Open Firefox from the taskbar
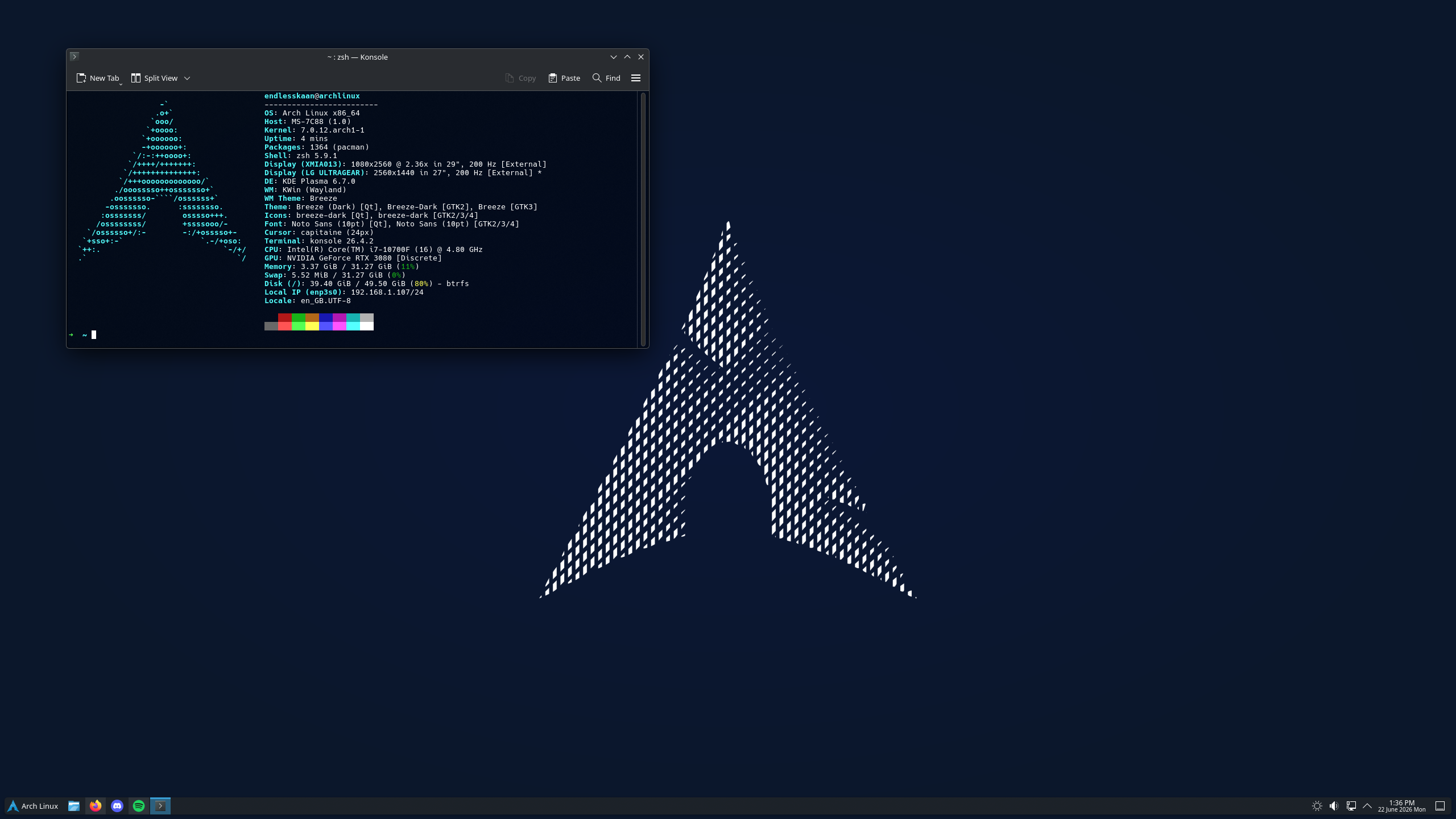This screenshot has height=819, width=1456. coord(96,806)
